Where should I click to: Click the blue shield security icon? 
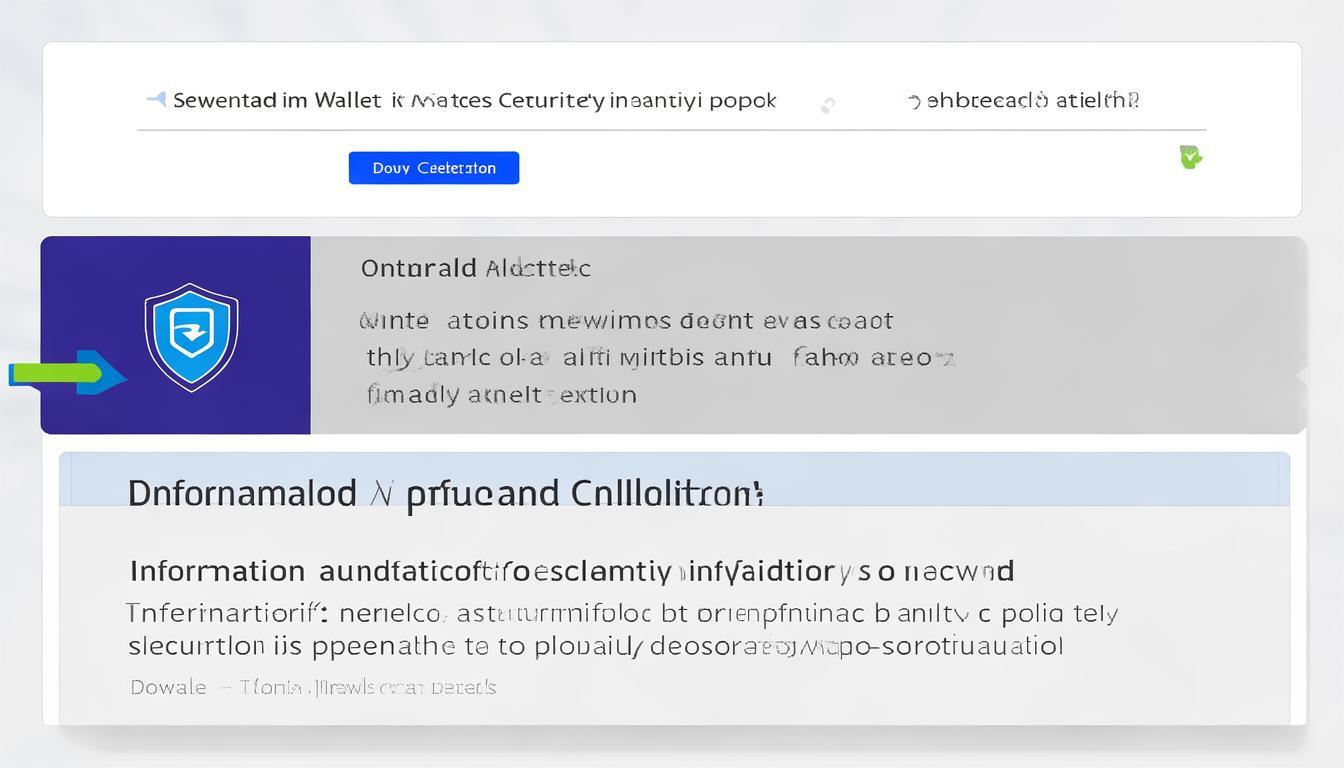click(x=191, y=336)
